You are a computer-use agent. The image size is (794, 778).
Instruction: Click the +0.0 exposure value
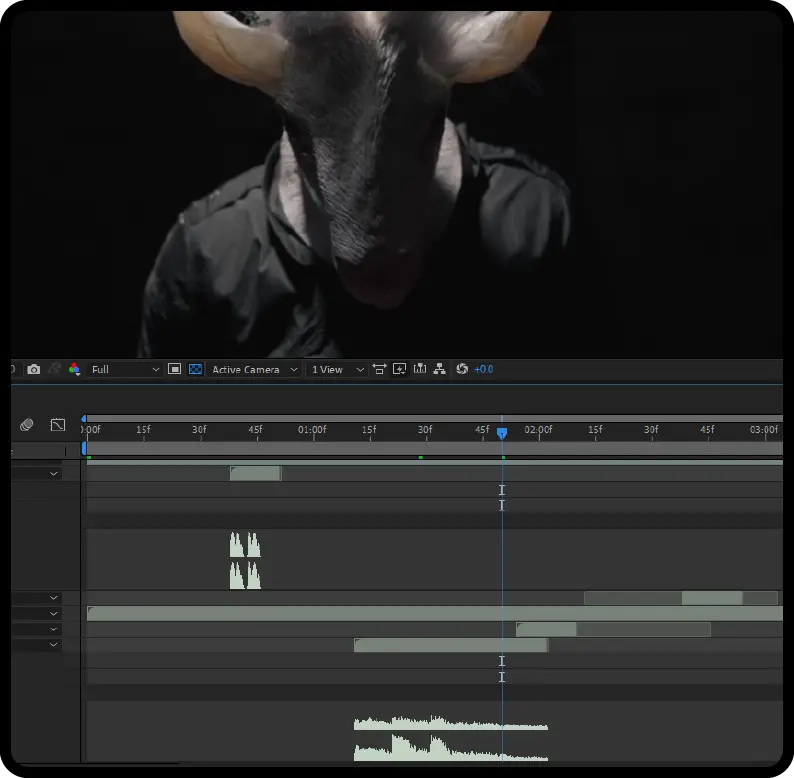[483, 369]
